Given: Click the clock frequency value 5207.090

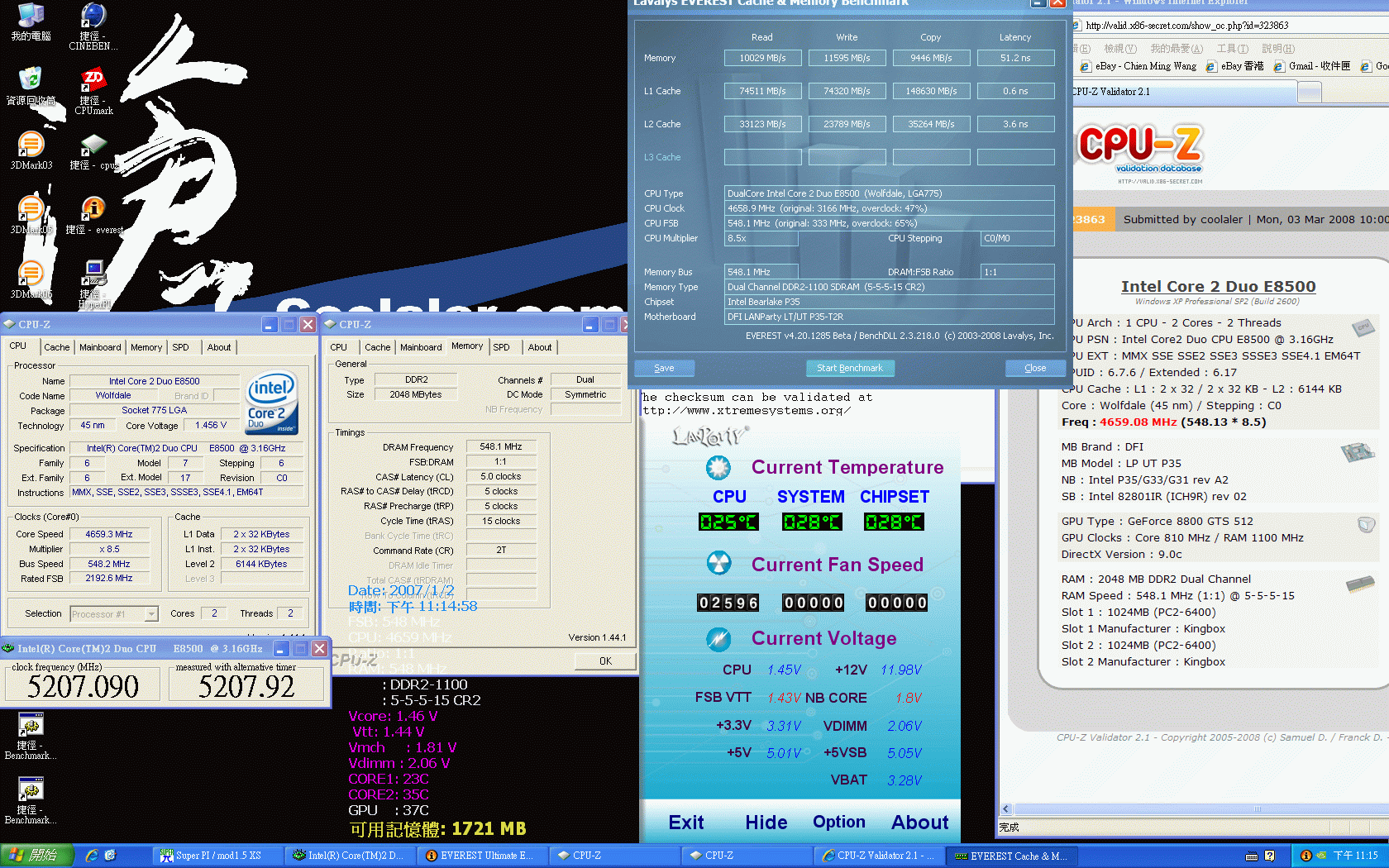Looking at the screenshot, I should (x=84, y=686).
